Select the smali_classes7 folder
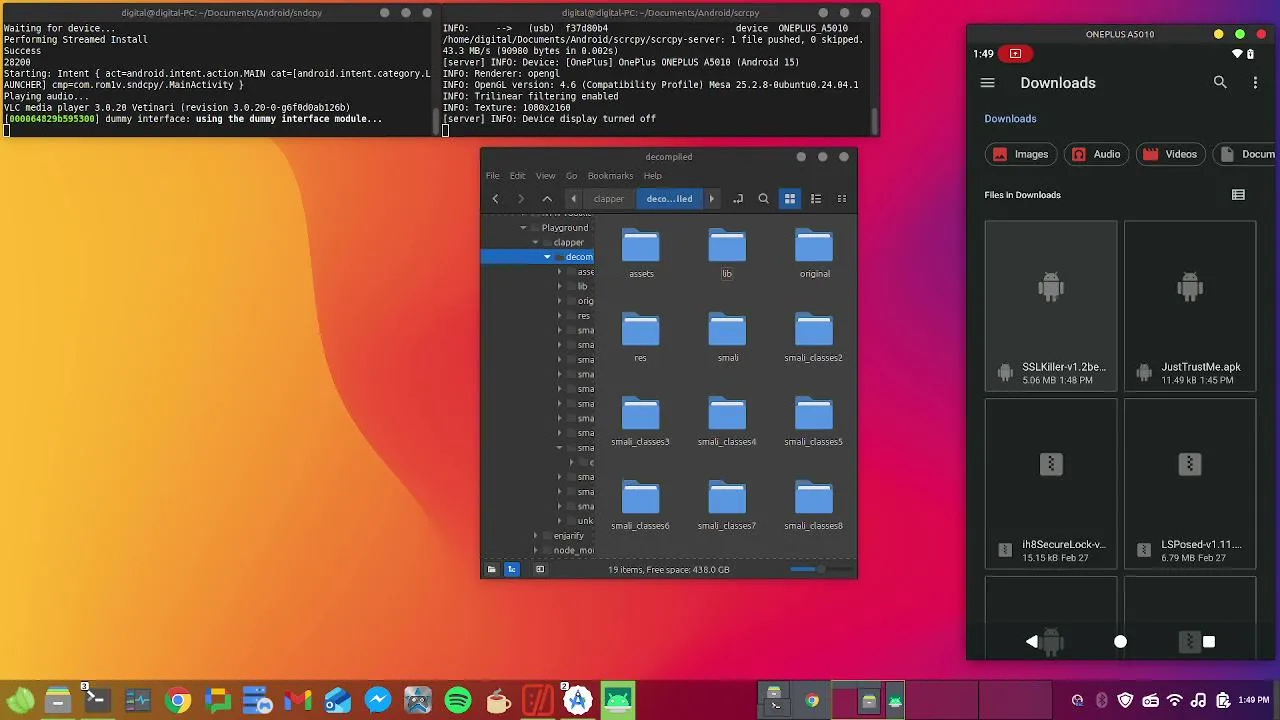 pyautogui.click(x=727, y=506)
